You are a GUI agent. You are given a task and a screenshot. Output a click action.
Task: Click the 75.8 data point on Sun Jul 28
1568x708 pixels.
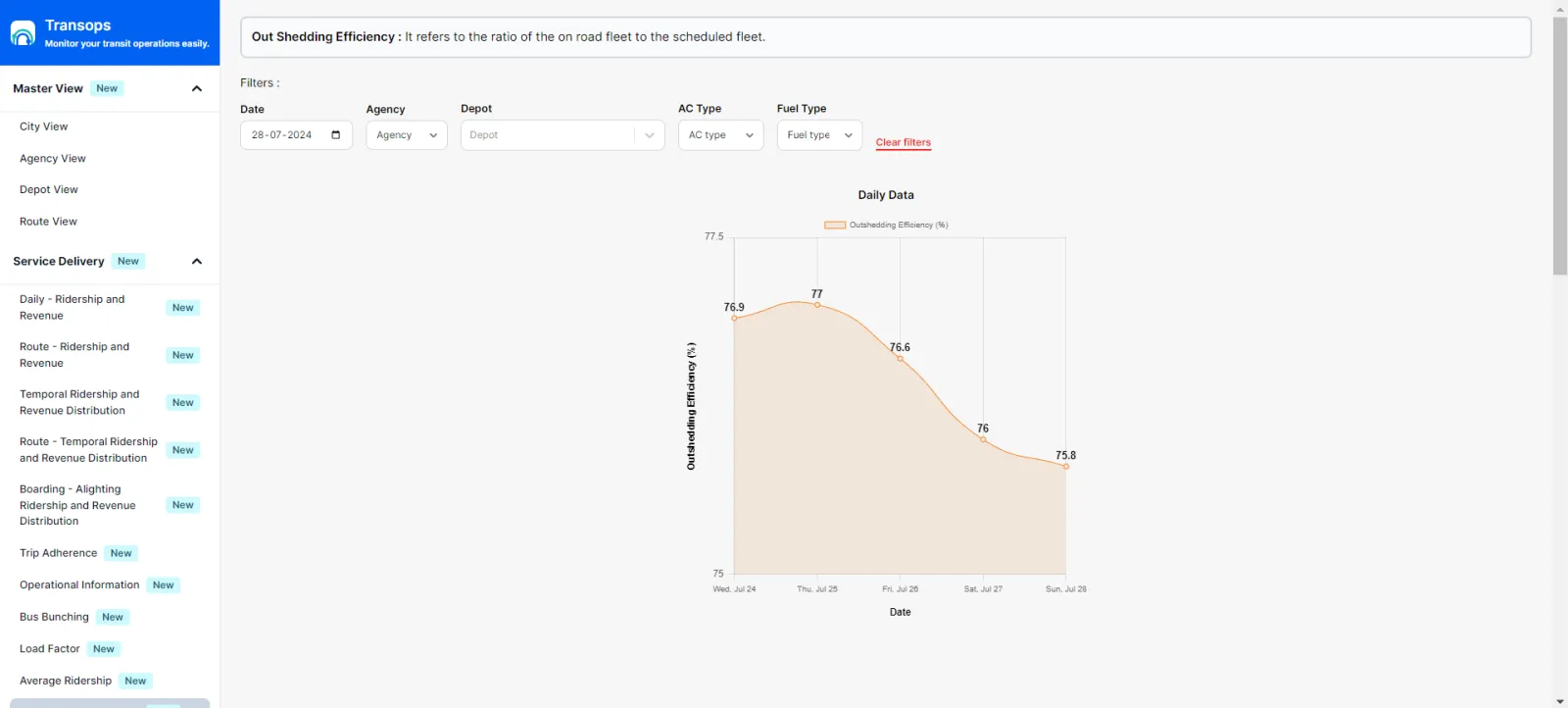1066,467
